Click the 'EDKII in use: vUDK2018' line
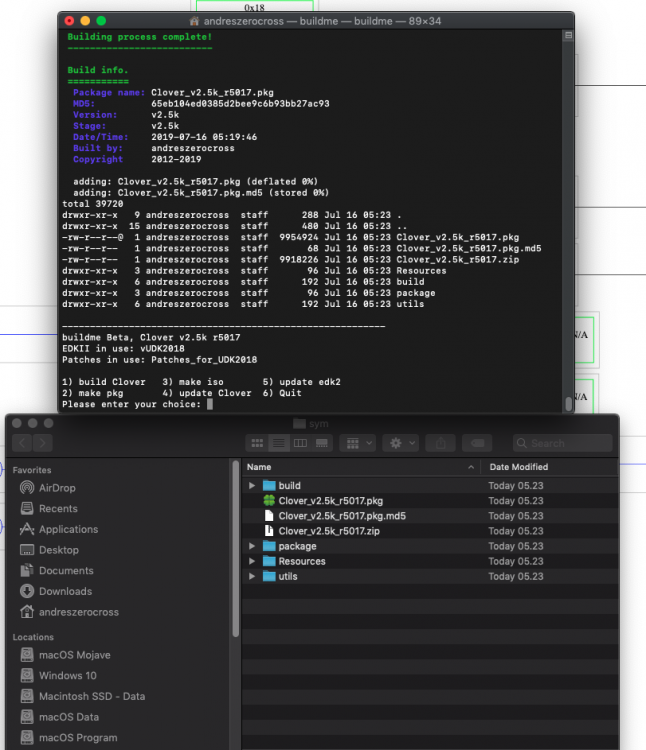Viewport: 646px width, 750px height. [x=123, y=349]
